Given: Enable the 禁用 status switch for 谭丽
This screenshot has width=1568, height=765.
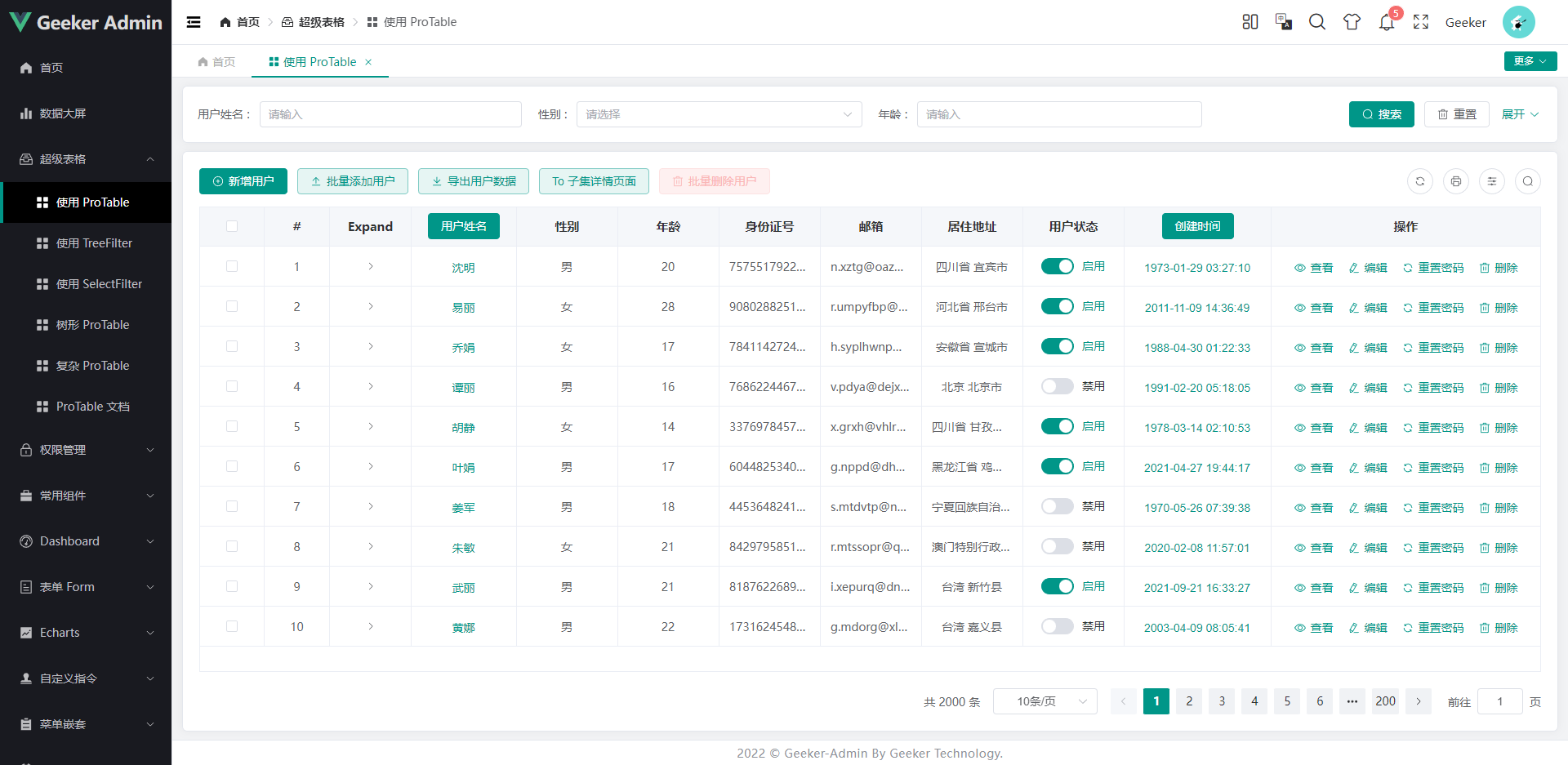Looking at the screenshot, I should click(1058, 386).
